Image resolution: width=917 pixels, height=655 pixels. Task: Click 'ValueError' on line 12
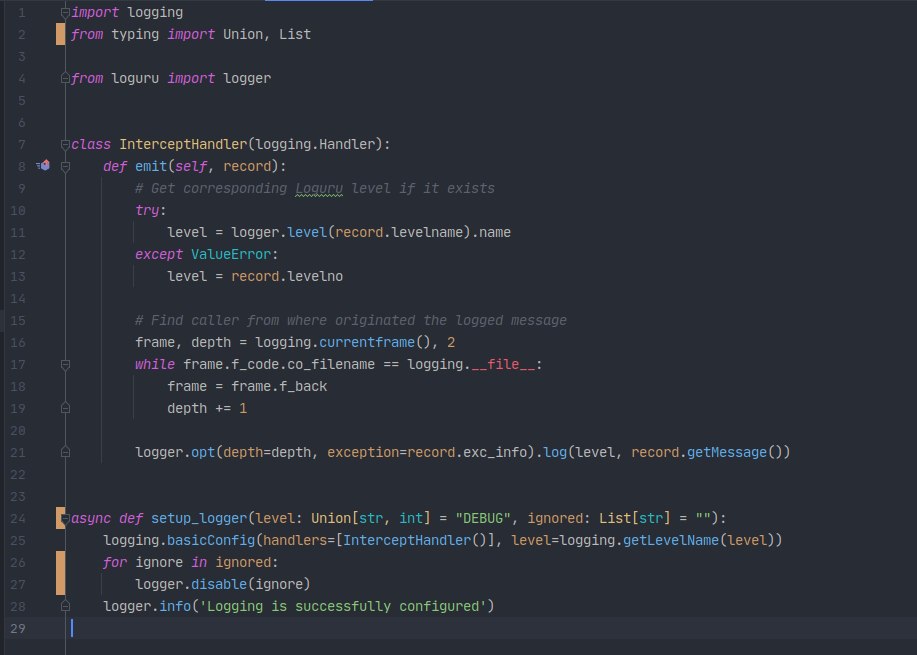[x=231, y=254]
